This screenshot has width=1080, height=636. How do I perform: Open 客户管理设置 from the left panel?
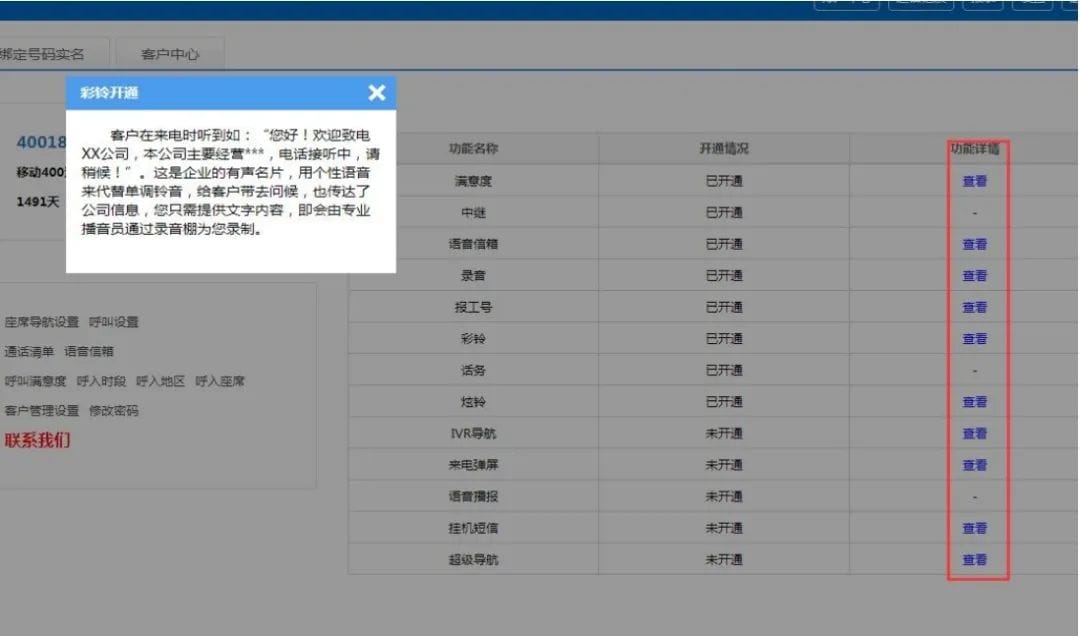(41, 410)
